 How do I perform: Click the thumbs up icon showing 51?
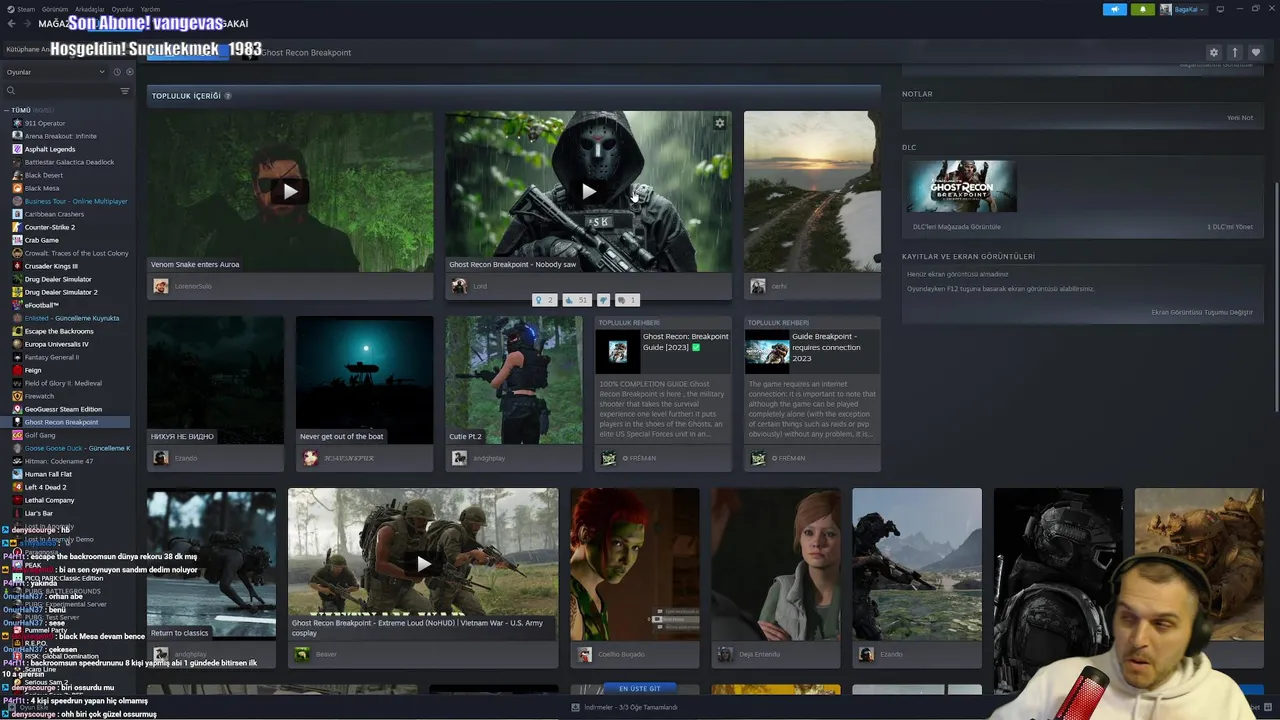577,300
